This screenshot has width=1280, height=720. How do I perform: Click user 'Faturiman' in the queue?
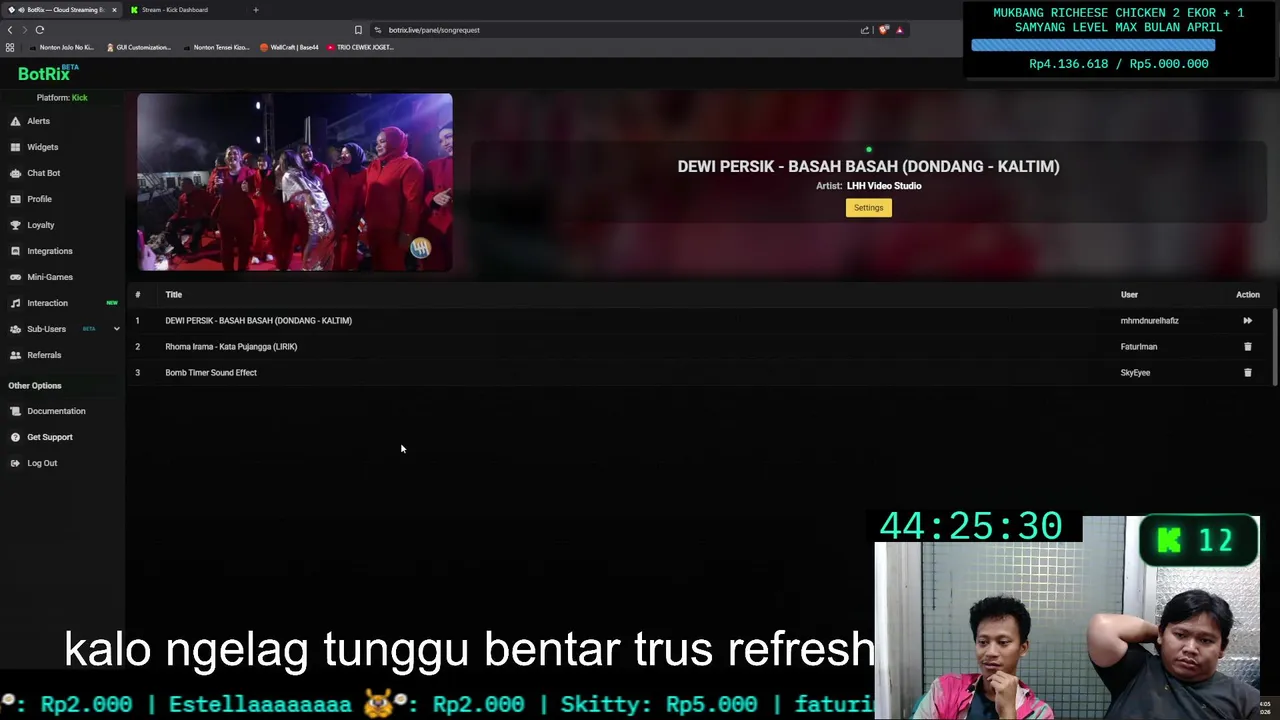click(1138, 347)
